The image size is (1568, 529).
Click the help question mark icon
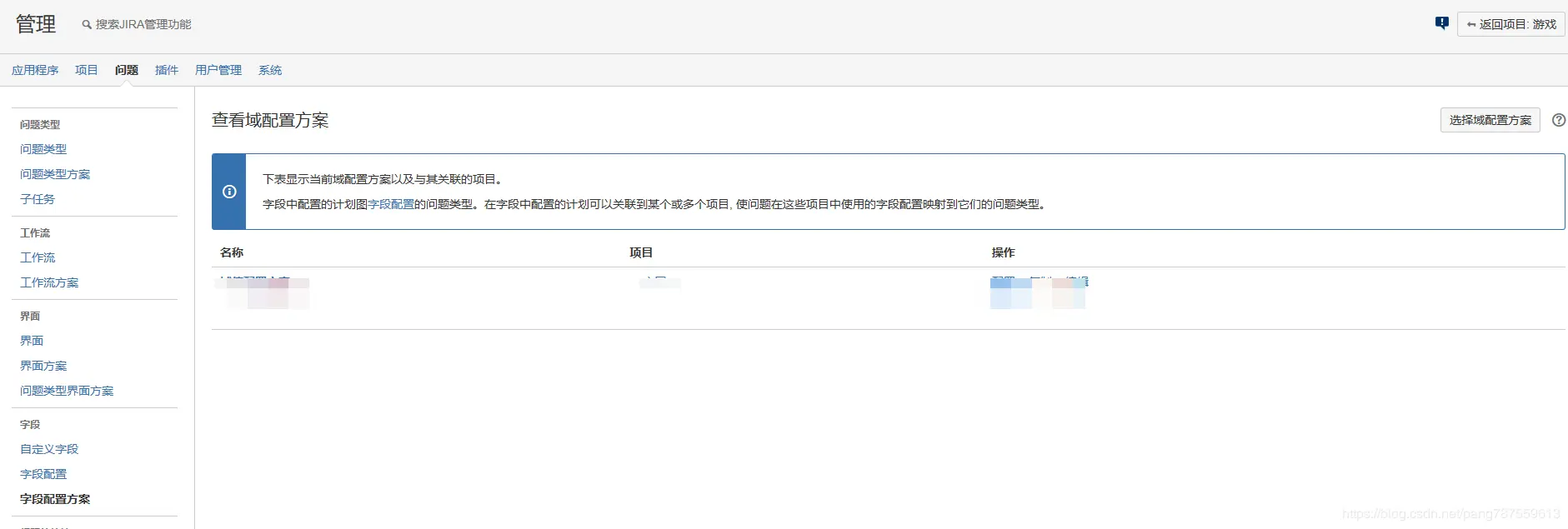coord(1558,120)
